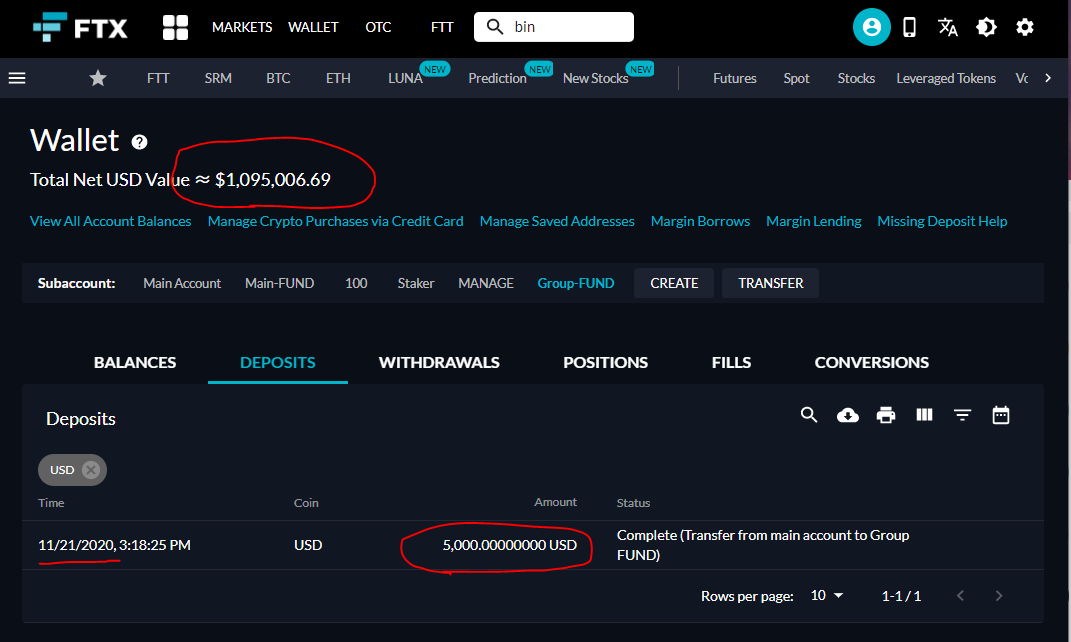The height and width of the screenshot is (642, 1071).
Task: Open the FTT top menu item
Action: (442, 27)
